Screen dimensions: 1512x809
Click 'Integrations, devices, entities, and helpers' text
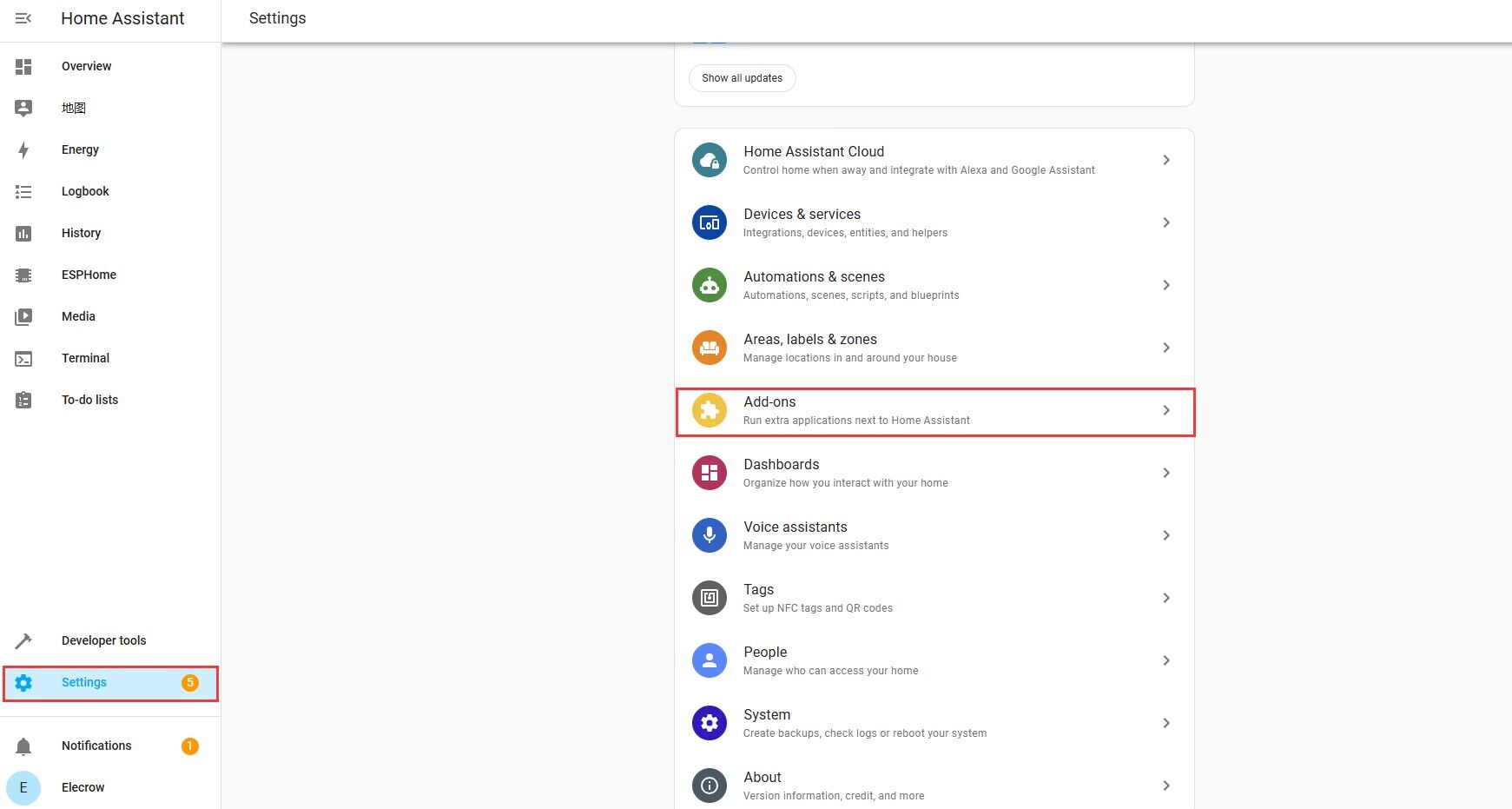845,233
